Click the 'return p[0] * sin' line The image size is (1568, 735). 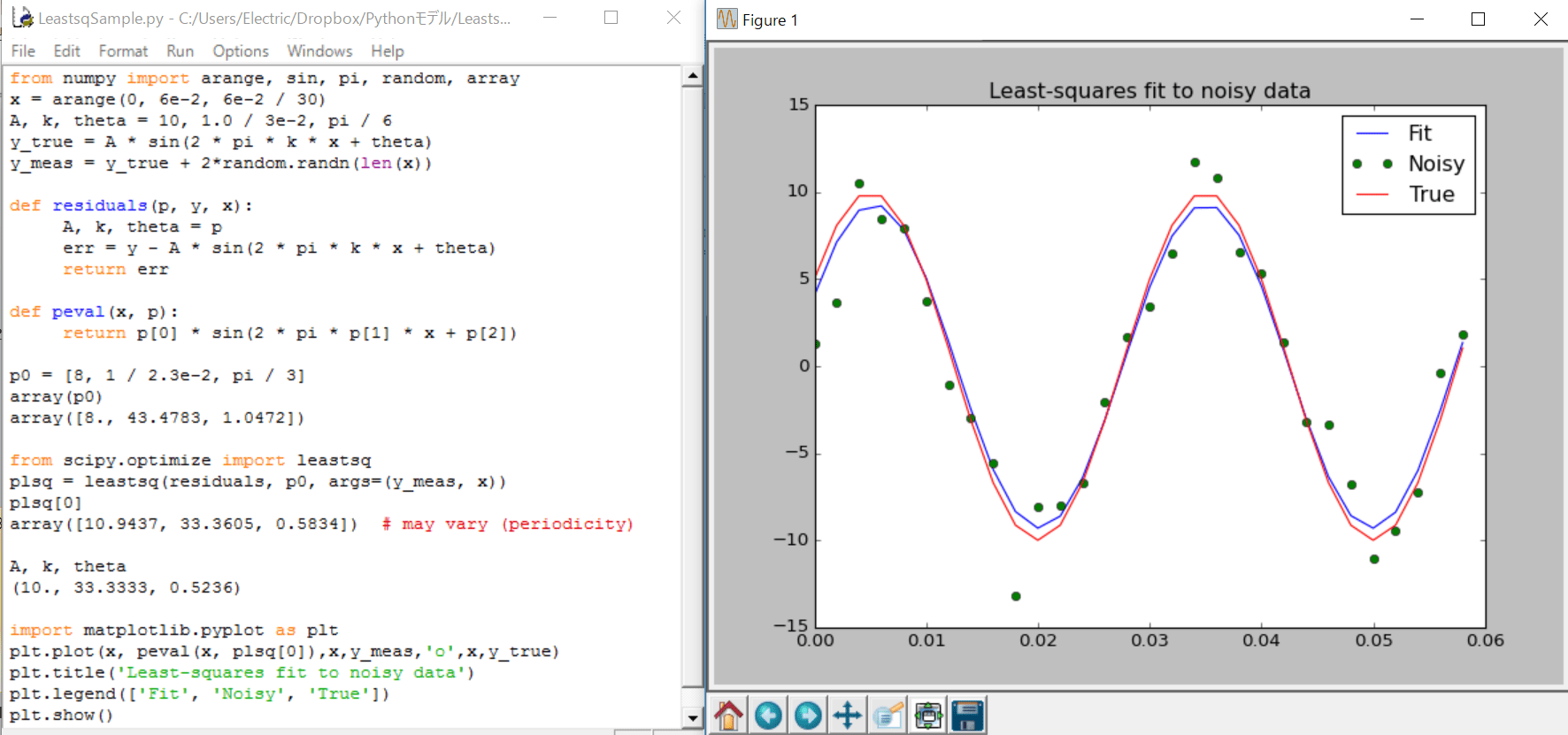point(289,333)
